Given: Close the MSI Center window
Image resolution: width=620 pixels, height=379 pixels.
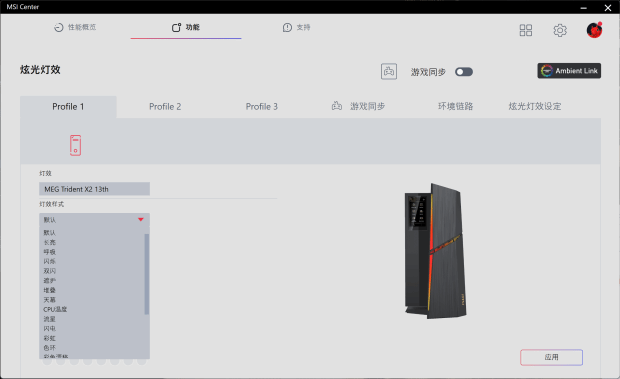Looking at the screenshot, I should click(x=608, y=8).
